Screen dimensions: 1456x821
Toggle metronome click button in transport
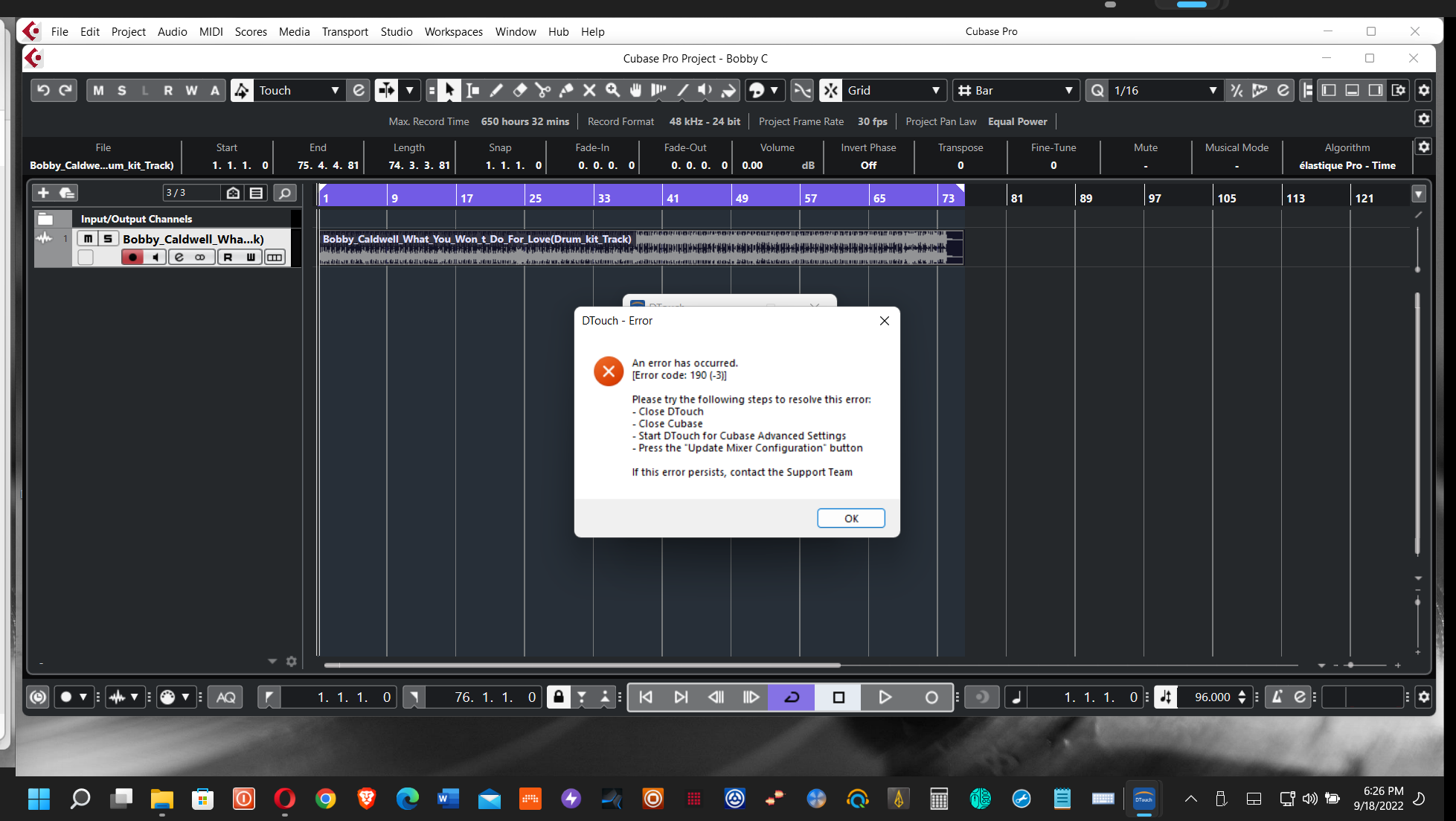coord(1277,697)
